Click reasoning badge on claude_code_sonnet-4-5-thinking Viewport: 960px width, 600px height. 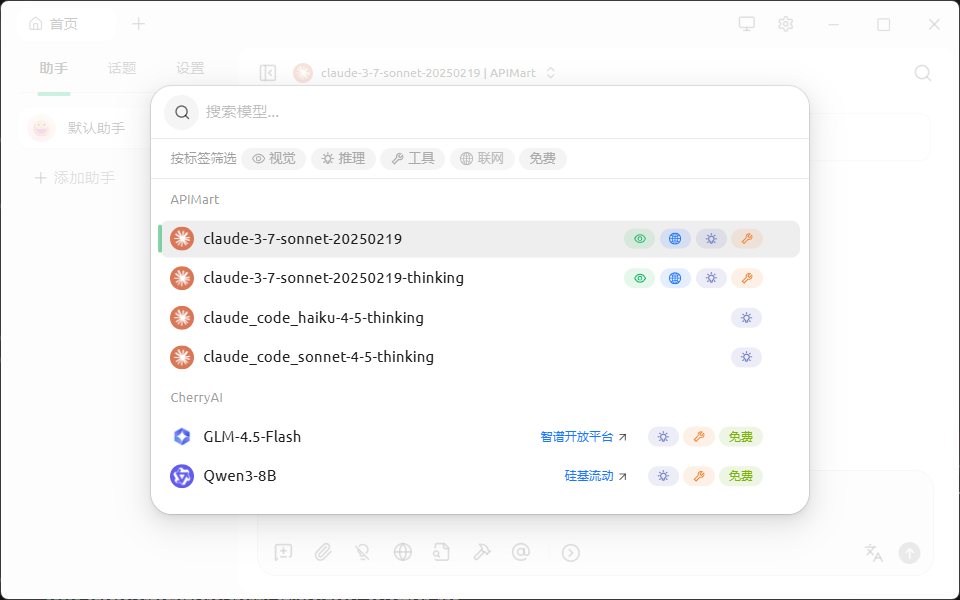(x=746, y=357)
